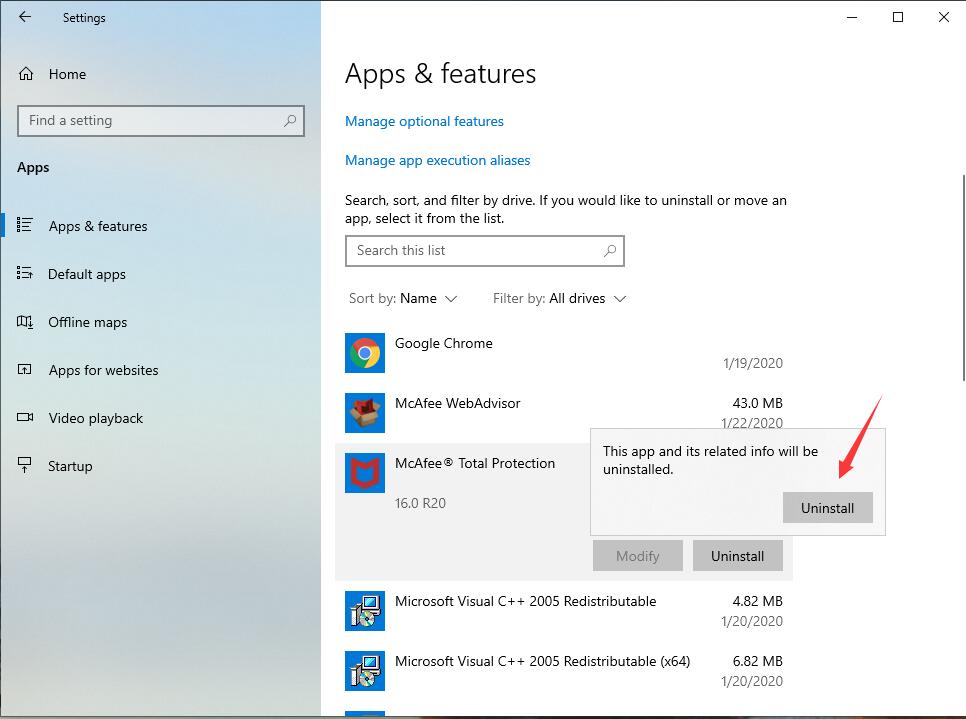
Task: Click the Apps section heading in sidebar
Action: [33, 168]
